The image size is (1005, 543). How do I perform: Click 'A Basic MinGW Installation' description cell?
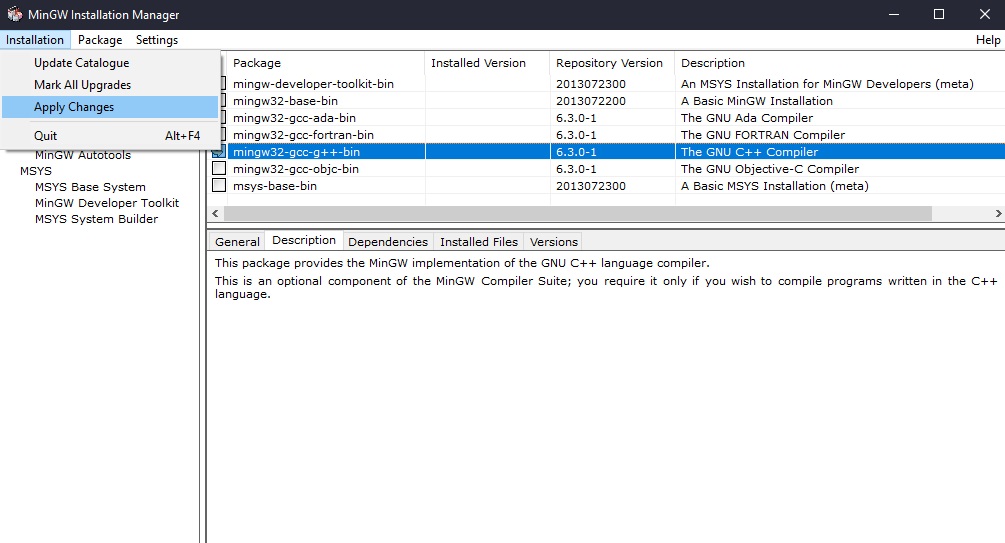pos(757,101)
